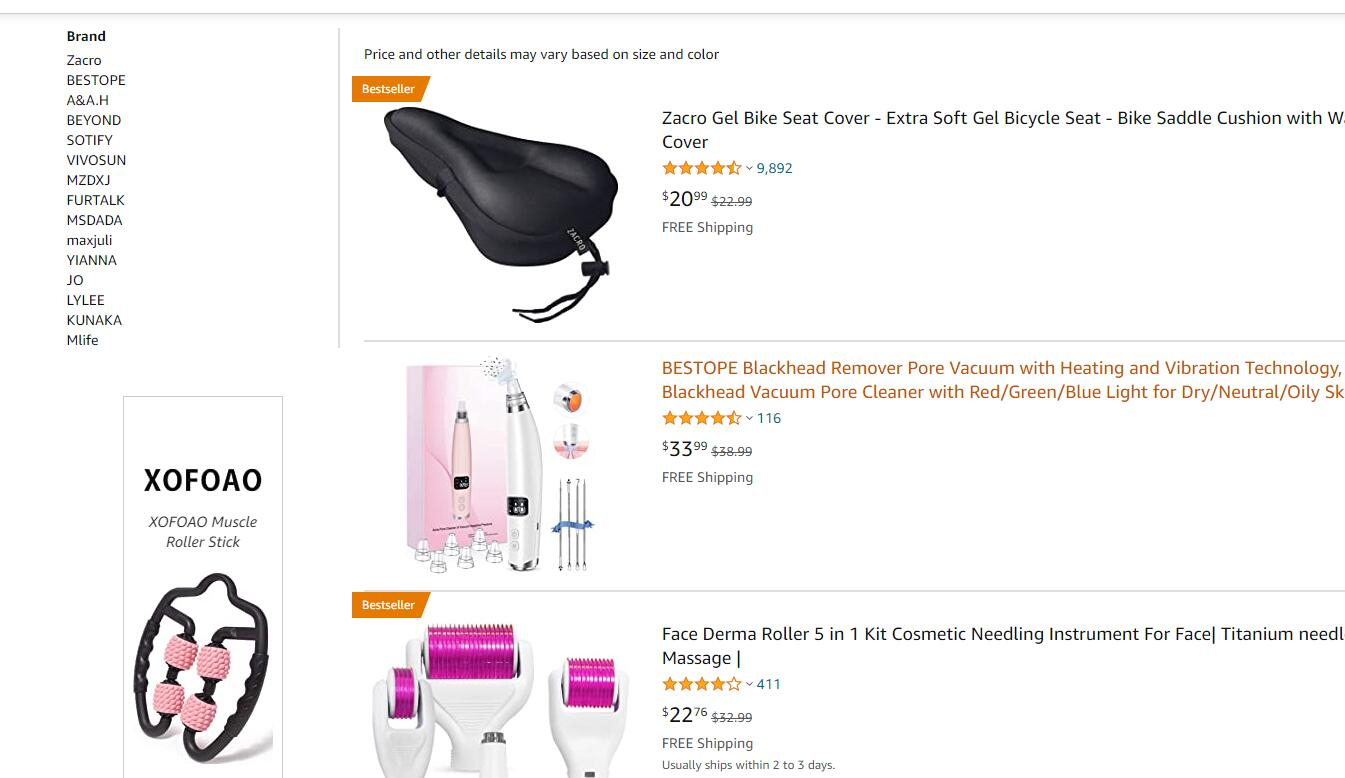Open the Zacro bike seat cover image
The width and height of the screenshot is (1345, 778).
coord(500,212)
